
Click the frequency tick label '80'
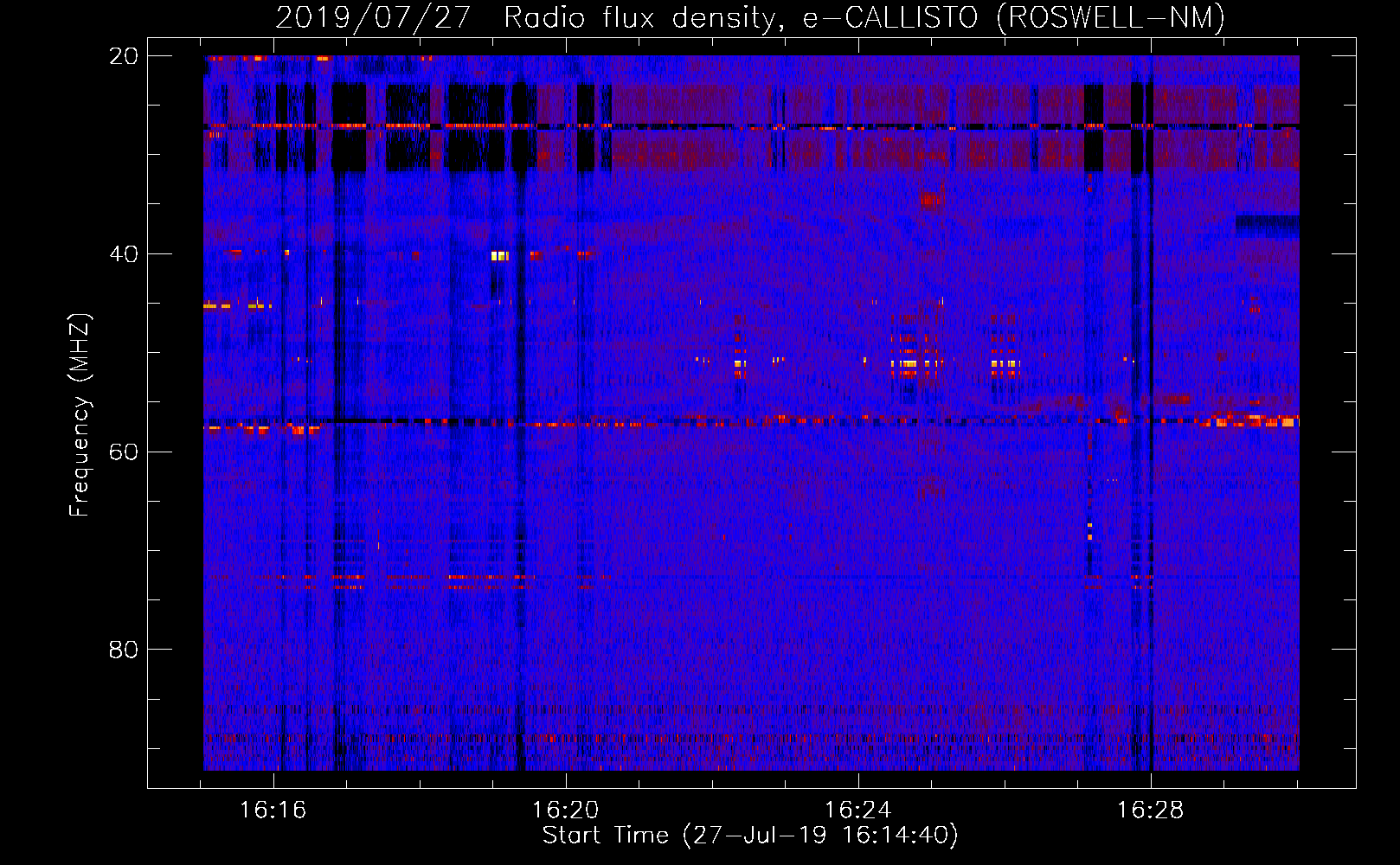[124, 650]
